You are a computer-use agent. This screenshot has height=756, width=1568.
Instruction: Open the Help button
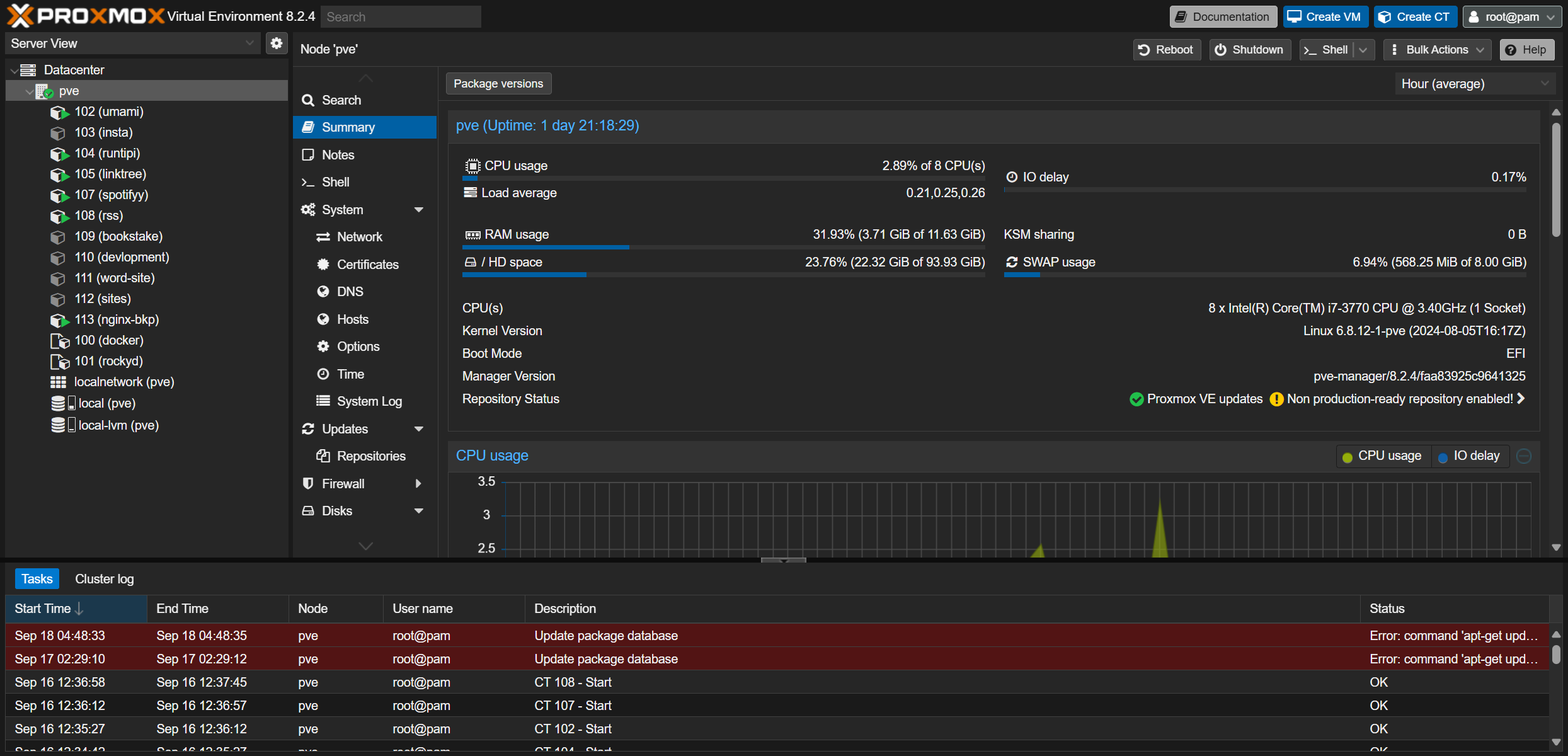[x=1527, y=50]
